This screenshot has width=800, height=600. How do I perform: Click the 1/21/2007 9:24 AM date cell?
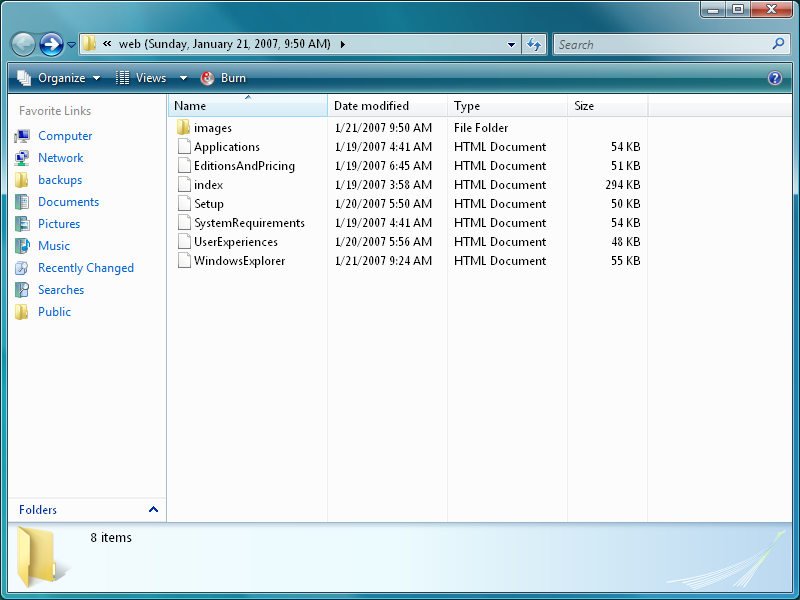383,261
